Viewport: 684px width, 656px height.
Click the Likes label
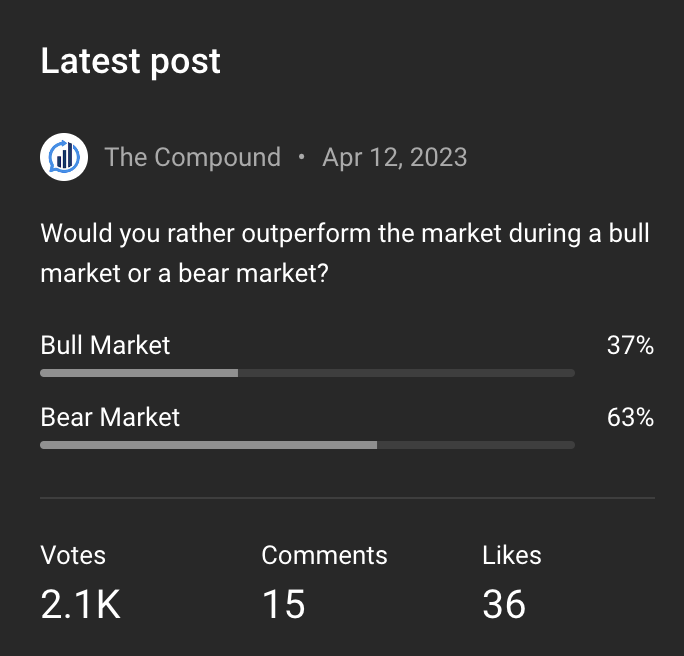pos(512,555)
